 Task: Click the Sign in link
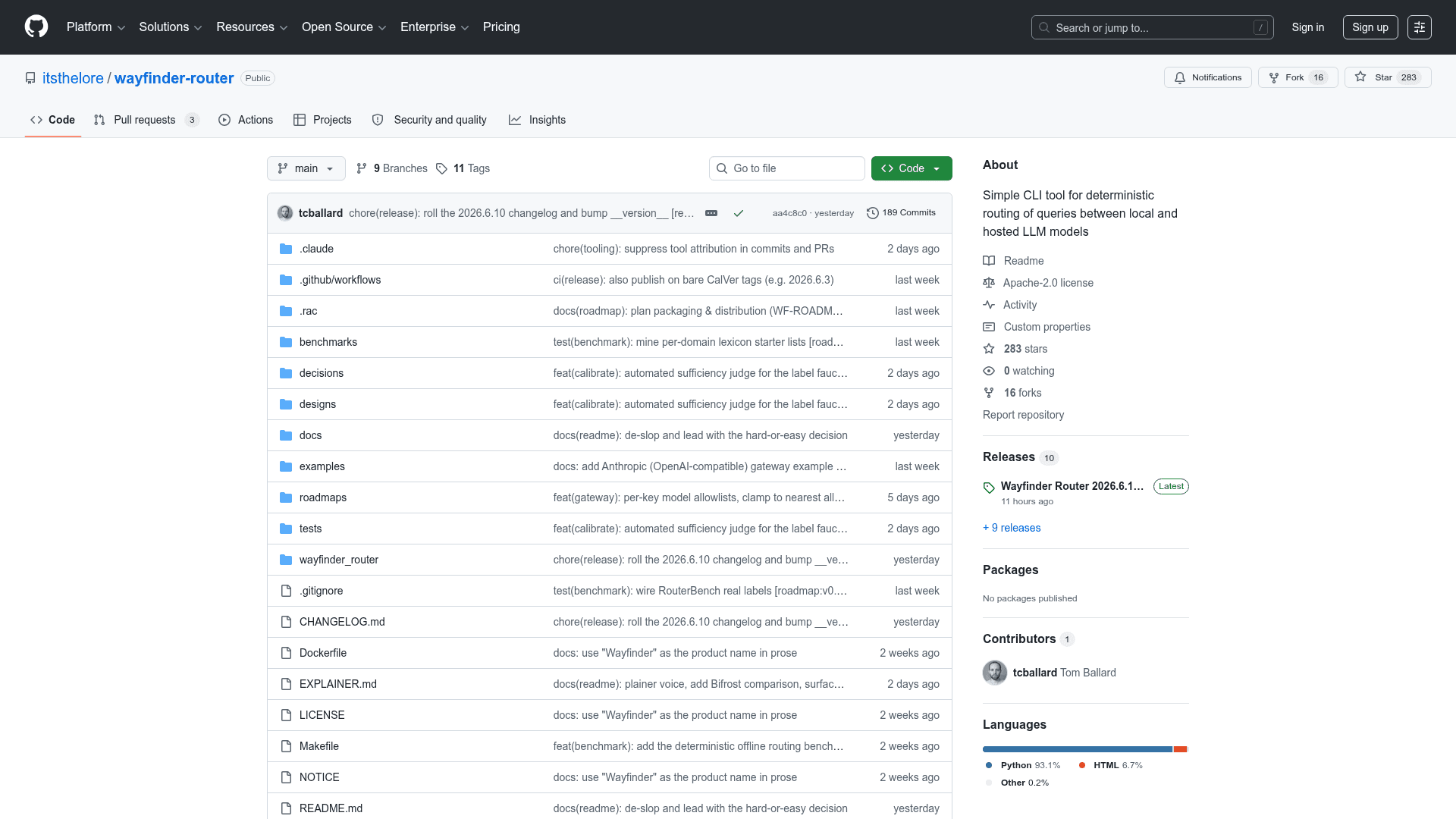tap(1308, 27)
